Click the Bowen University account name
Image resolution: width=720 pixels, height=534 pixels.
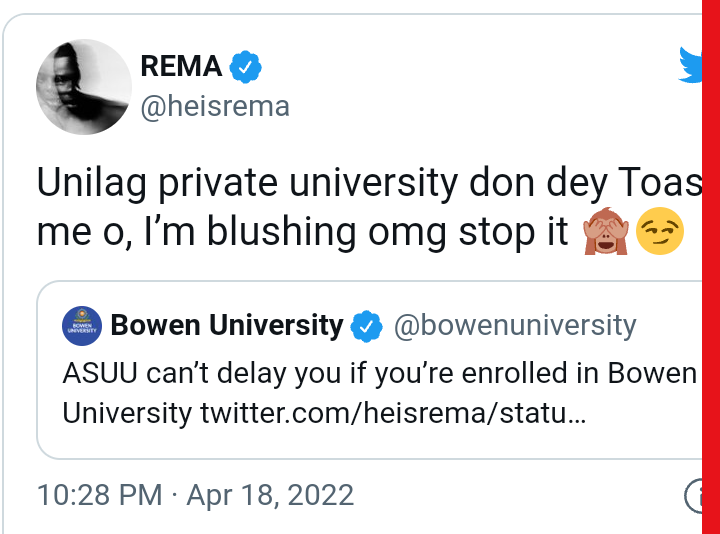(227, 325)
